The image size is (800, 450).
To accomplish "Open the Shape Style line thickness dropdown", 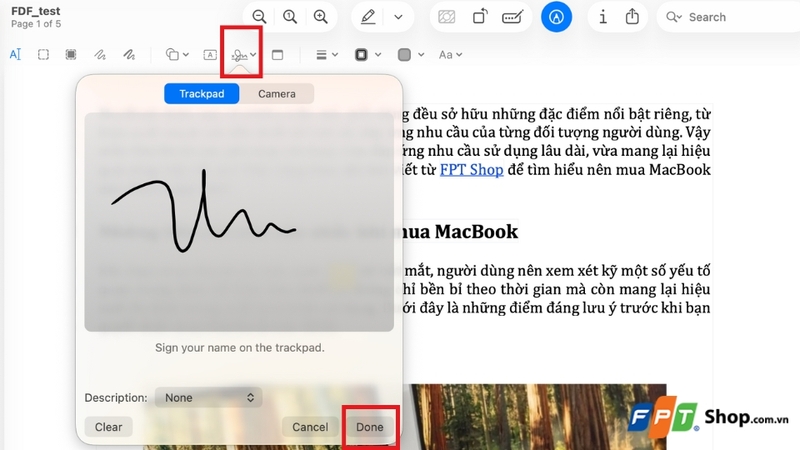I will [327, 54].
